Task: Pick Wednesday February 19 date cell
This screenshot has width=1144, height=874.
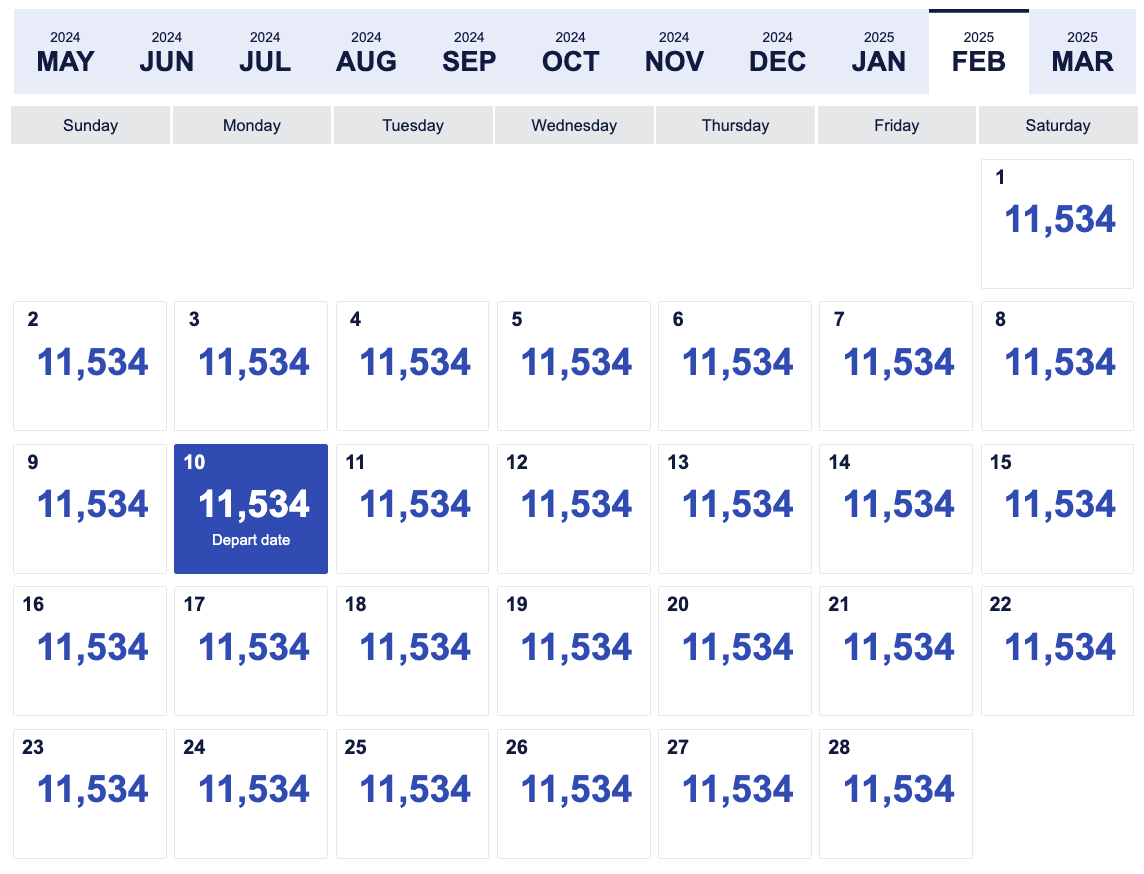Action: tap(573, 651)
